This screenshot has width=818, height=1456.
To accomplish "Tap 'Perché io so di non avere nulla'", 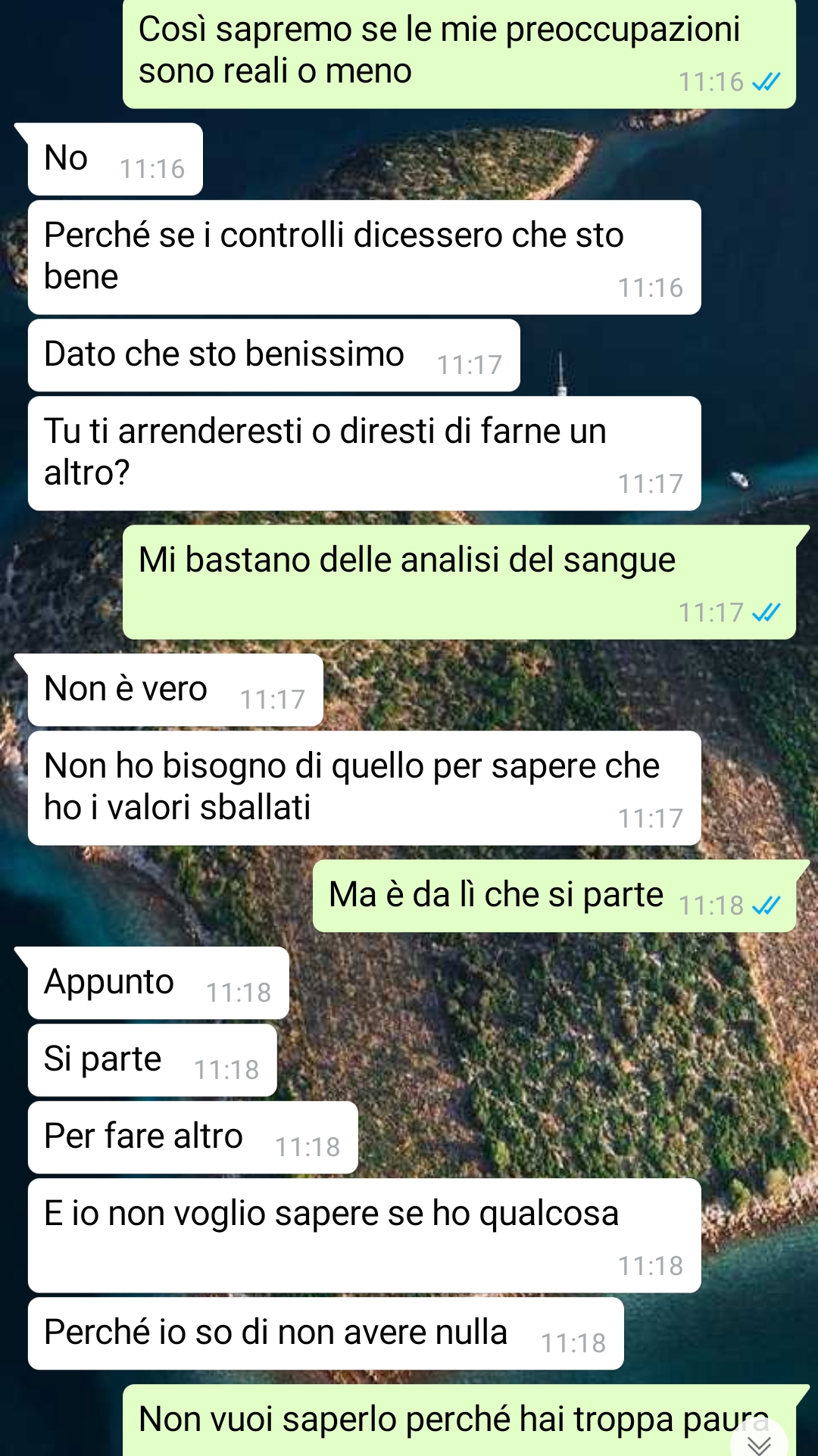I will [x=326, y=1333].
